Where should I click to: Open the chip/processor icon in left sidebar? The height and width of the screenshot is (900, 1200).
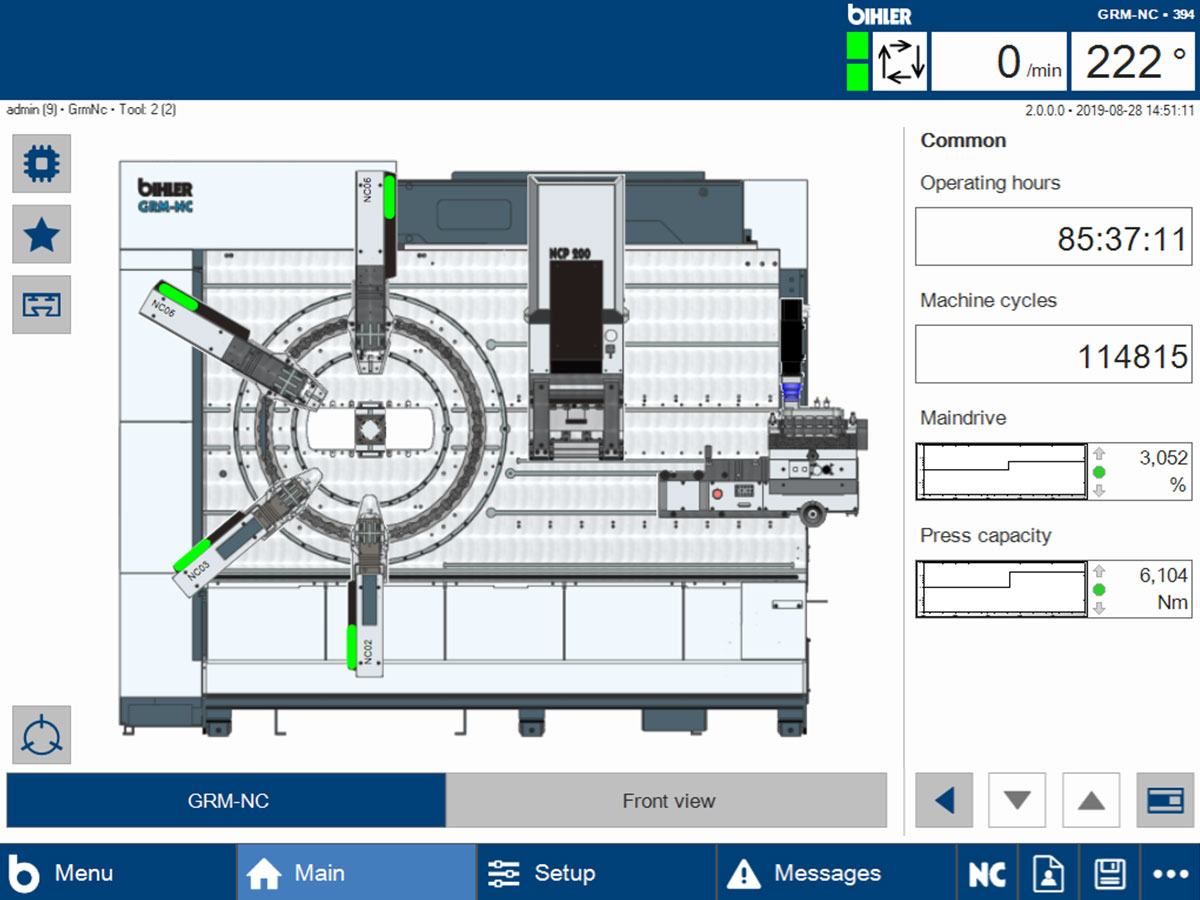[41, 163]
